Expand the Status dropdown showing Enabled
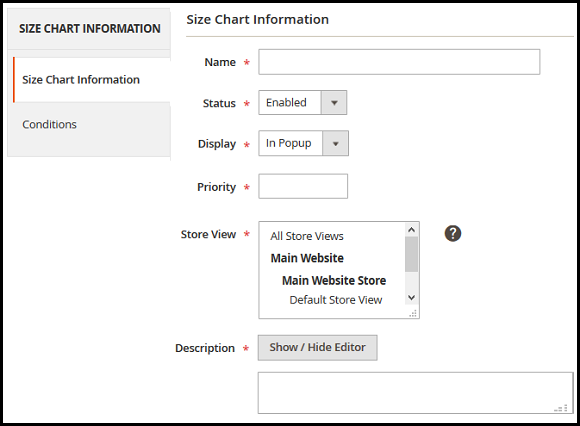580x426 pixels. [x=303, y=102]
